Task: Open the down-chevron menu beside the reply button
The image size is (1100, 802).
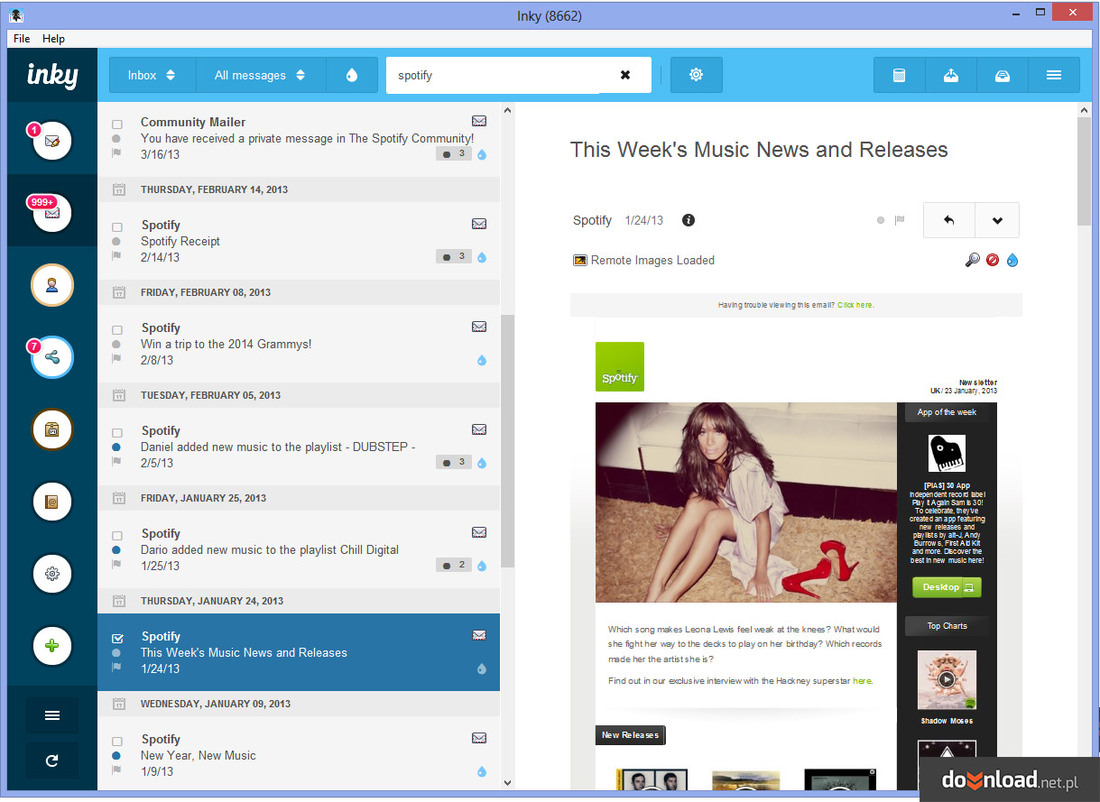Action: [997, 220]
